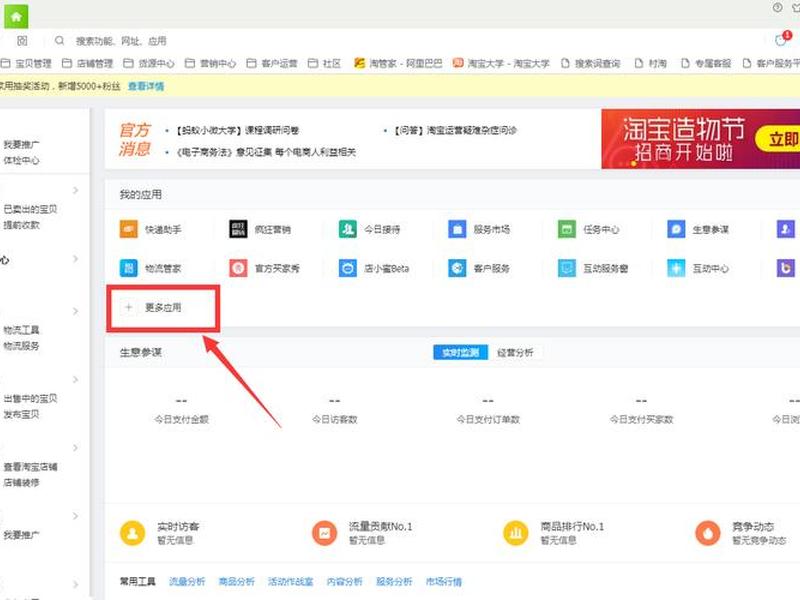This screenshot has height=600, width=800.
Task: Expand the sidebar section chevron beside 心
Action: tap(76, 259)
